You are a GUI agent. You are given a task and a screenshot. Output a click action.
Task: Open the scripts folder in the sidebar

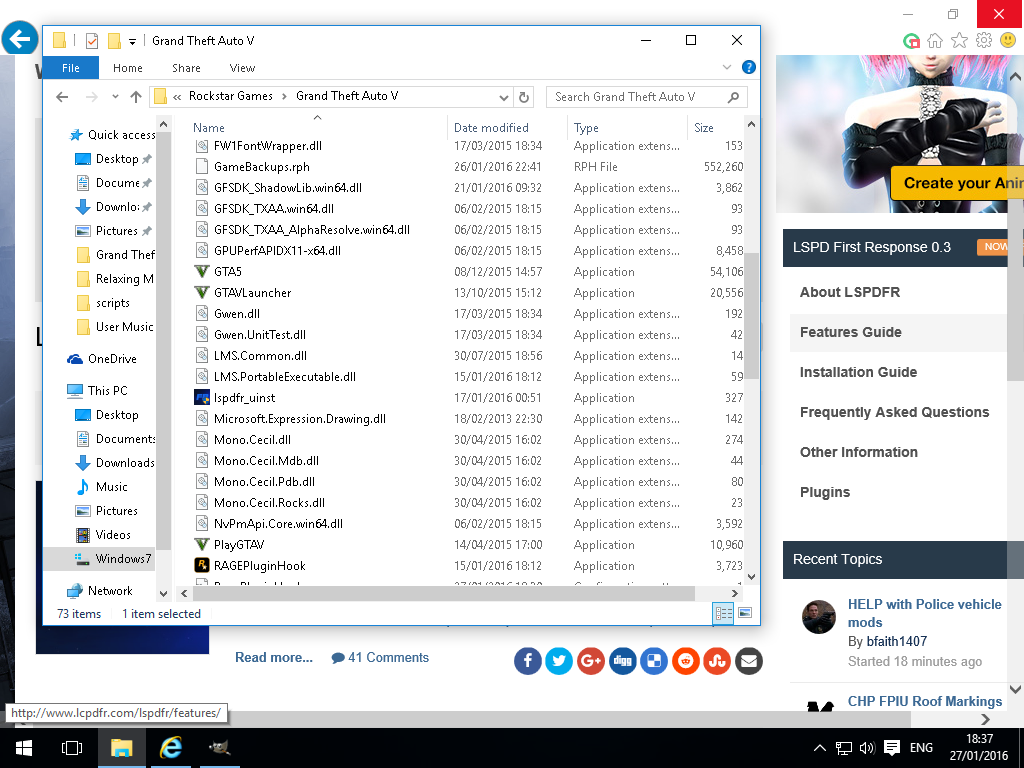[x=112, y=303]
